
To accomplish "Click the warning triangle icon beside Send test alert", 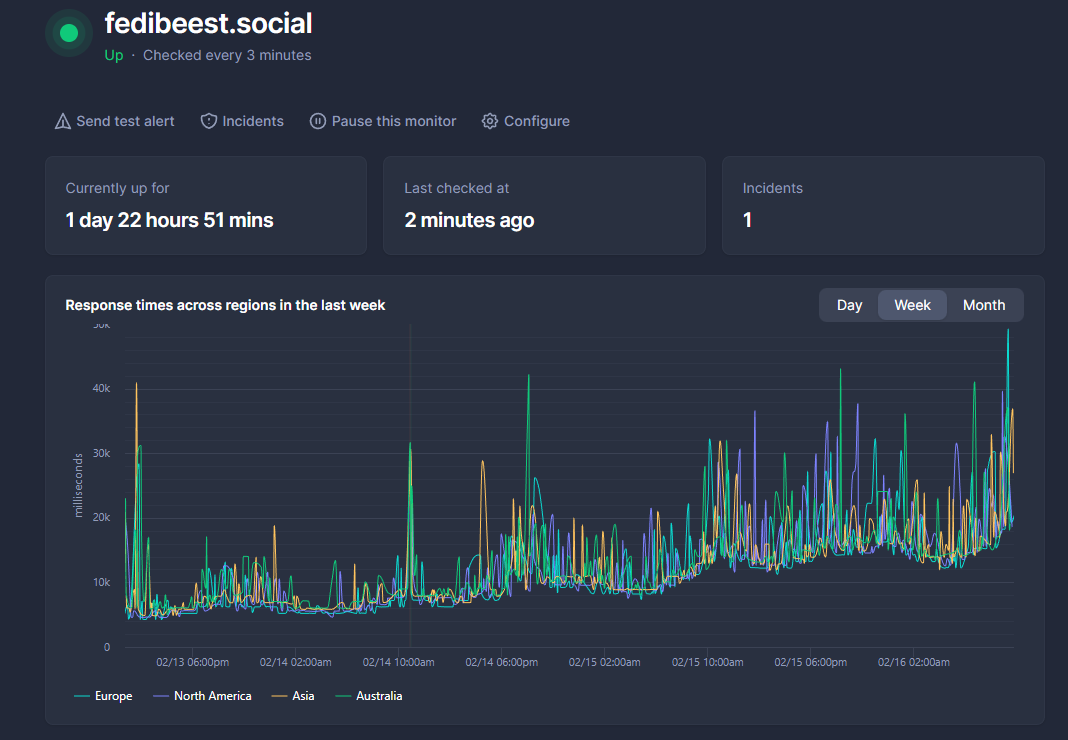I will tap(62, 120).
